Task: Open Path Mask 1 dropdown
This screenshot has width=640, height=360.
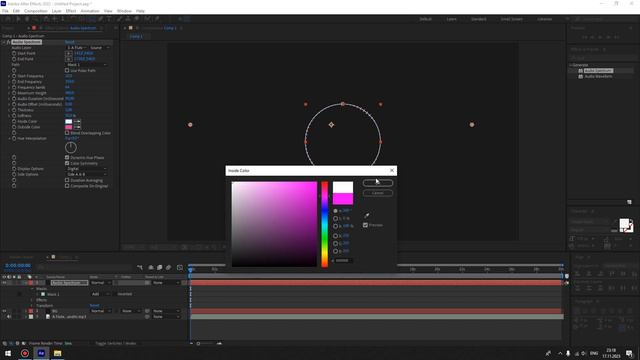Action: click(87, 64)
